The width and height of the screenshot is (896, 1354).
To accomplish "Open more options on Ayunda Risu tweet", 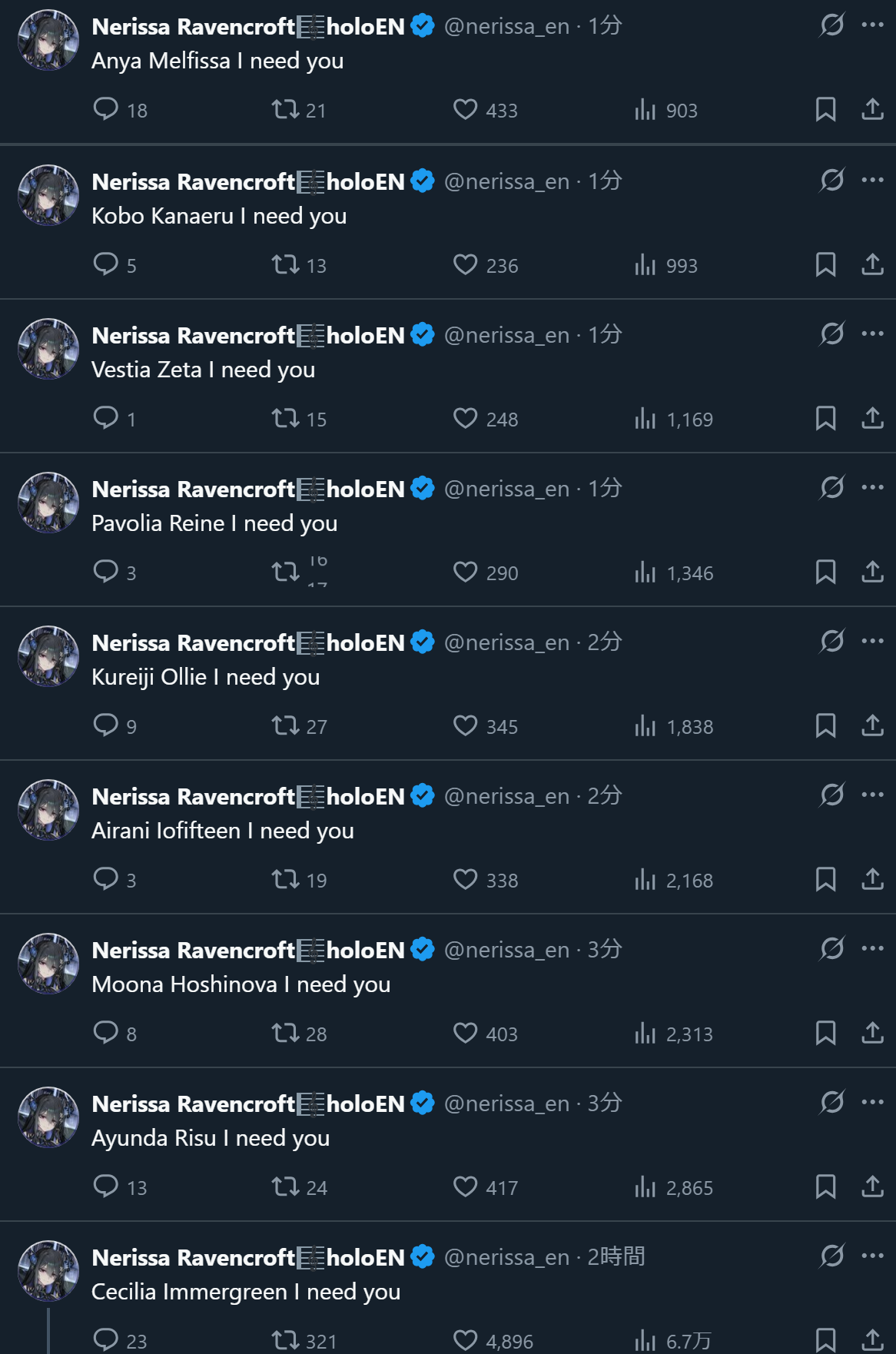I will (872, 1102).
